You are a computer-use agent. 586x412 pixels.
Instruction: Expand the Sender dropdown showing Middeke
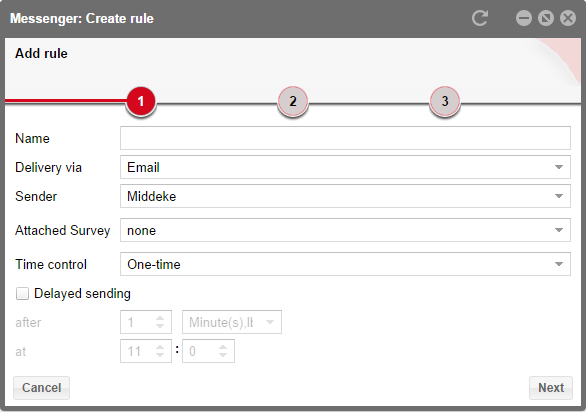(345, 196)
